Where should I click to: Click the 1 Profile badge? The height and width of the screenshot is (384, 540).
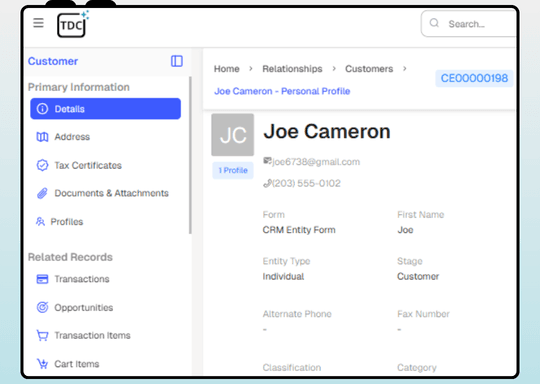(x=233, y=170)
